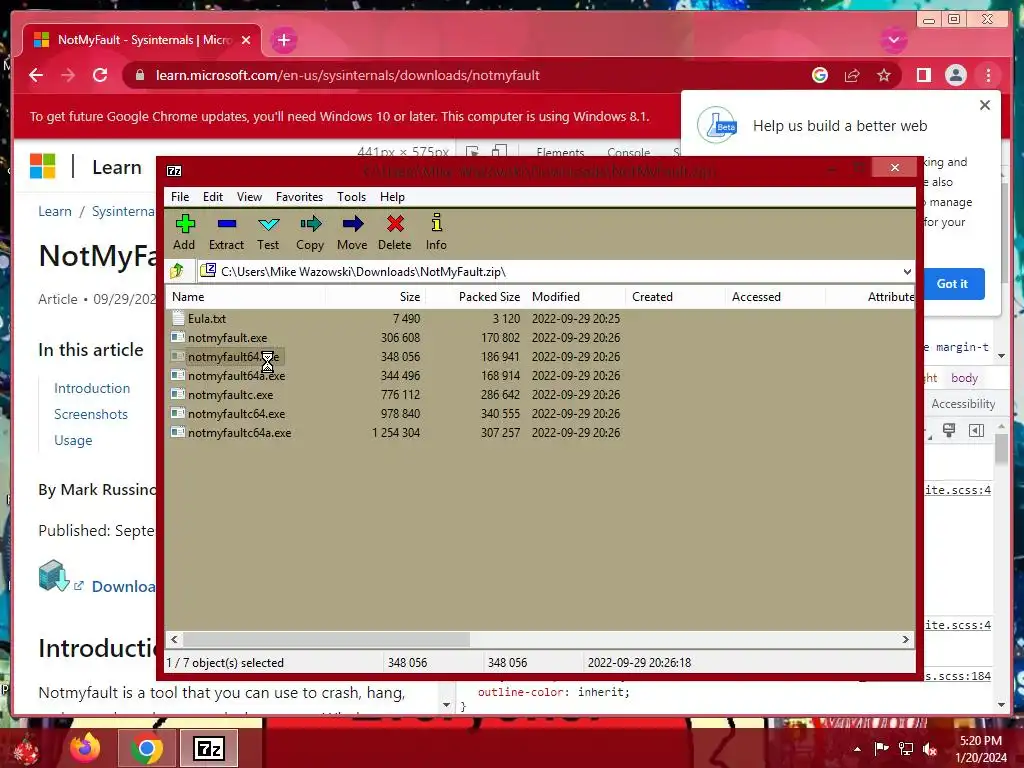Select notmyfaultc64a.exe in the list

[240, 432]
